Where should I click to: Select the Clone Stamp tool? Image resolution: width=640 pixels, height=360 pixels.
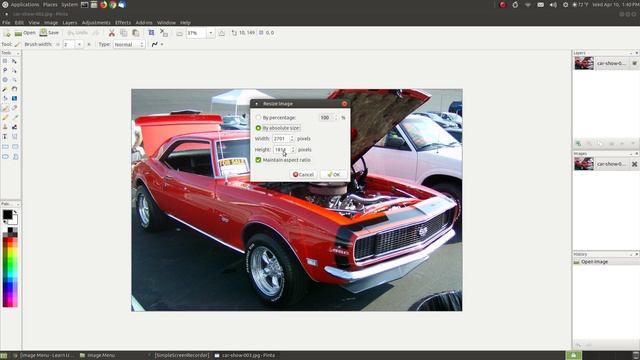[5, 127]
